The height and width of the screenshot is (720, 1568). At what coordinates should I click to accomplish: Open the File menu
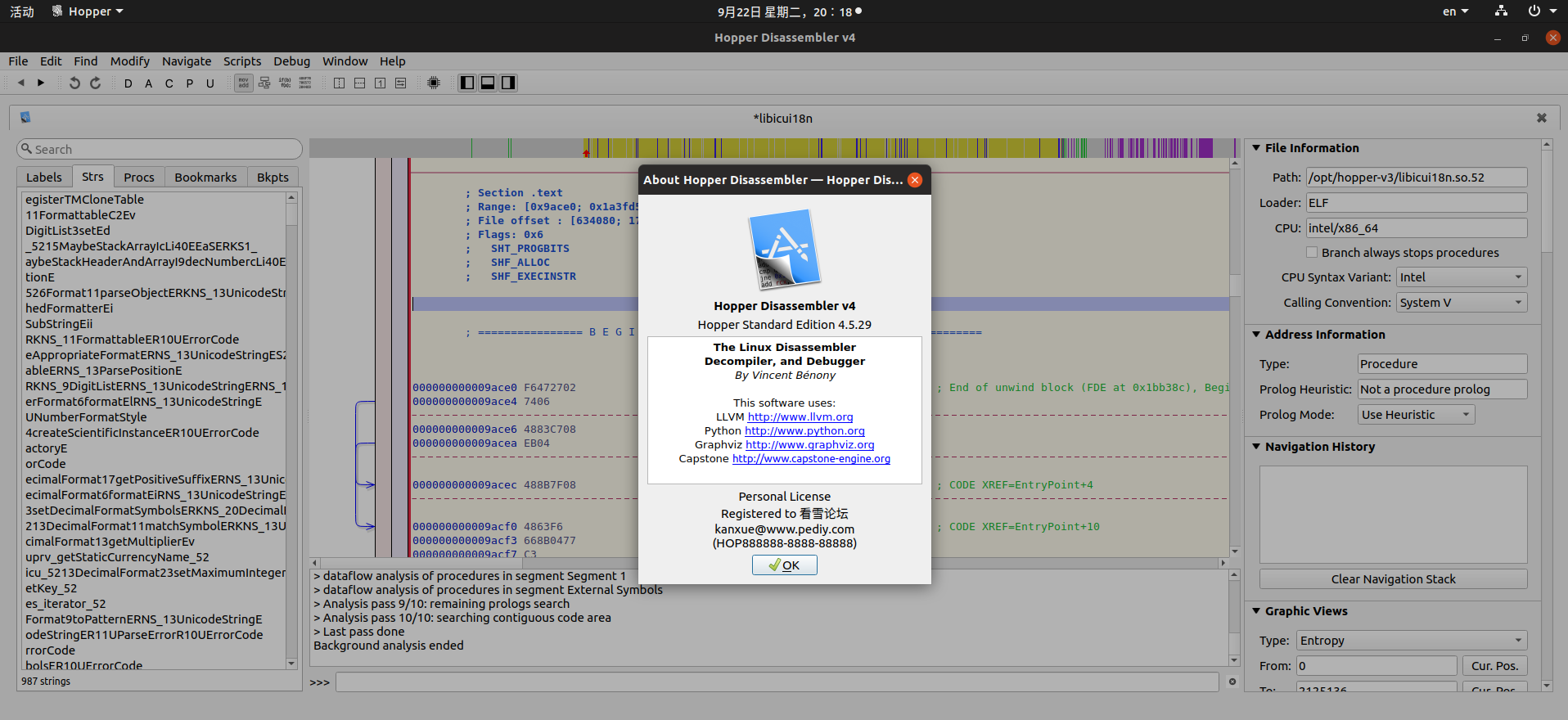tap(18, 61)
